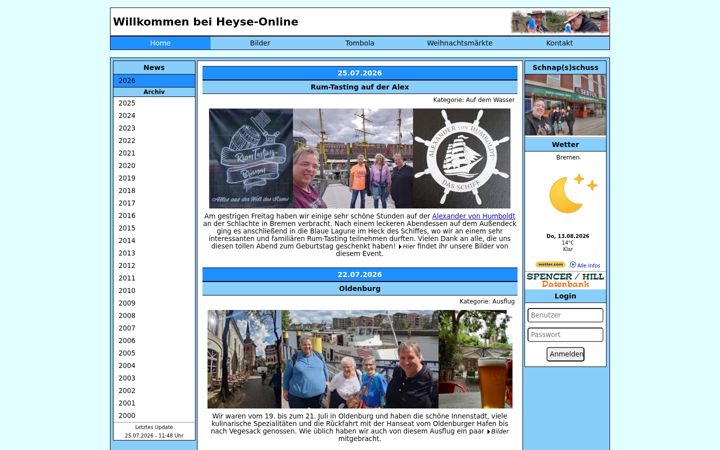Open the Schnap(s)schuss snapshot image

coord(565,105)
